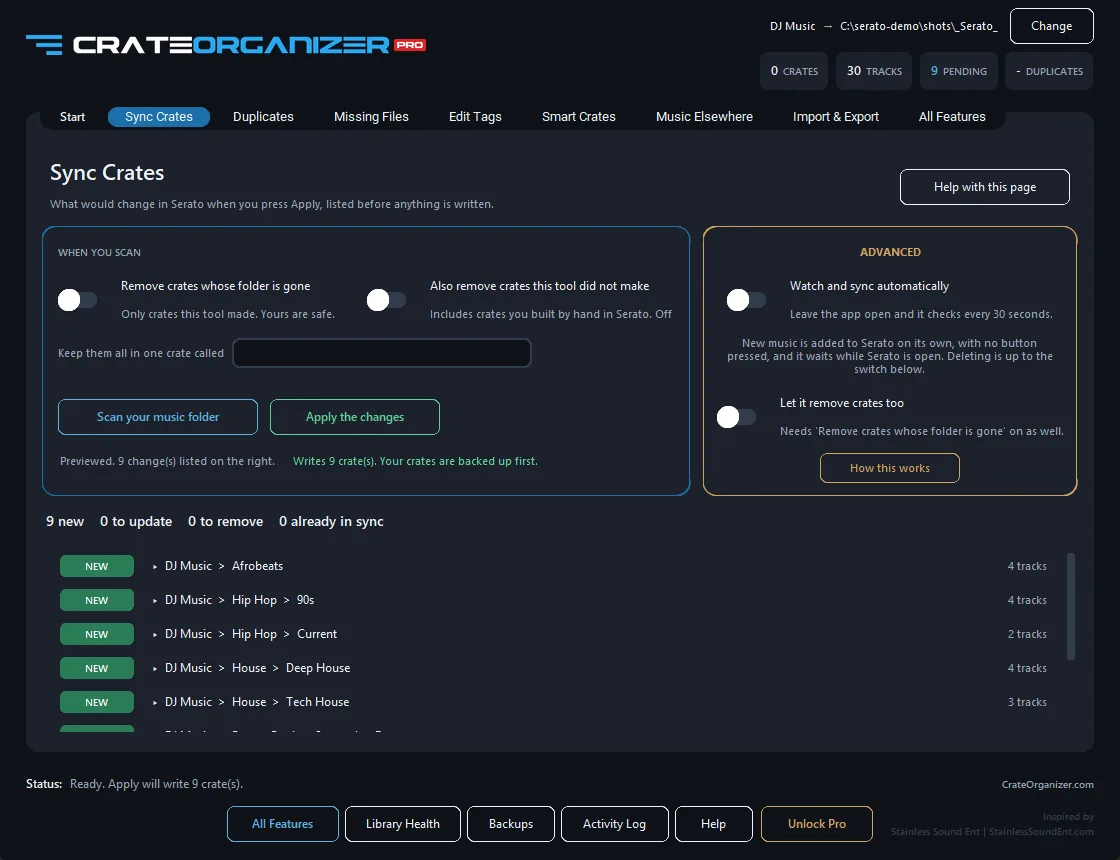This screenshot has height=860, width=1120.
Task: Click the 'Deep House' crate name text
Action: (x=318, y=669)
